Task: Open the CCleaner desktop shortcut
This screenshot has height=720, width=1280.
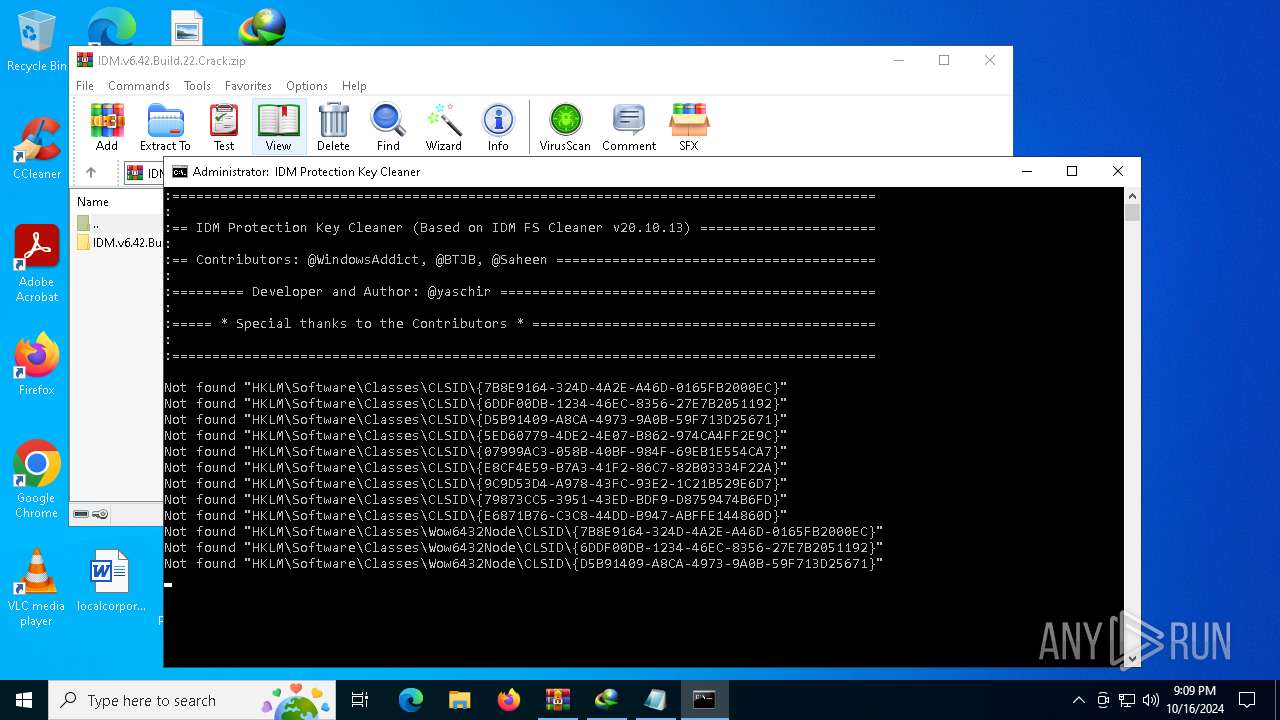Action: pyautogui.click(x=37, y=149)
